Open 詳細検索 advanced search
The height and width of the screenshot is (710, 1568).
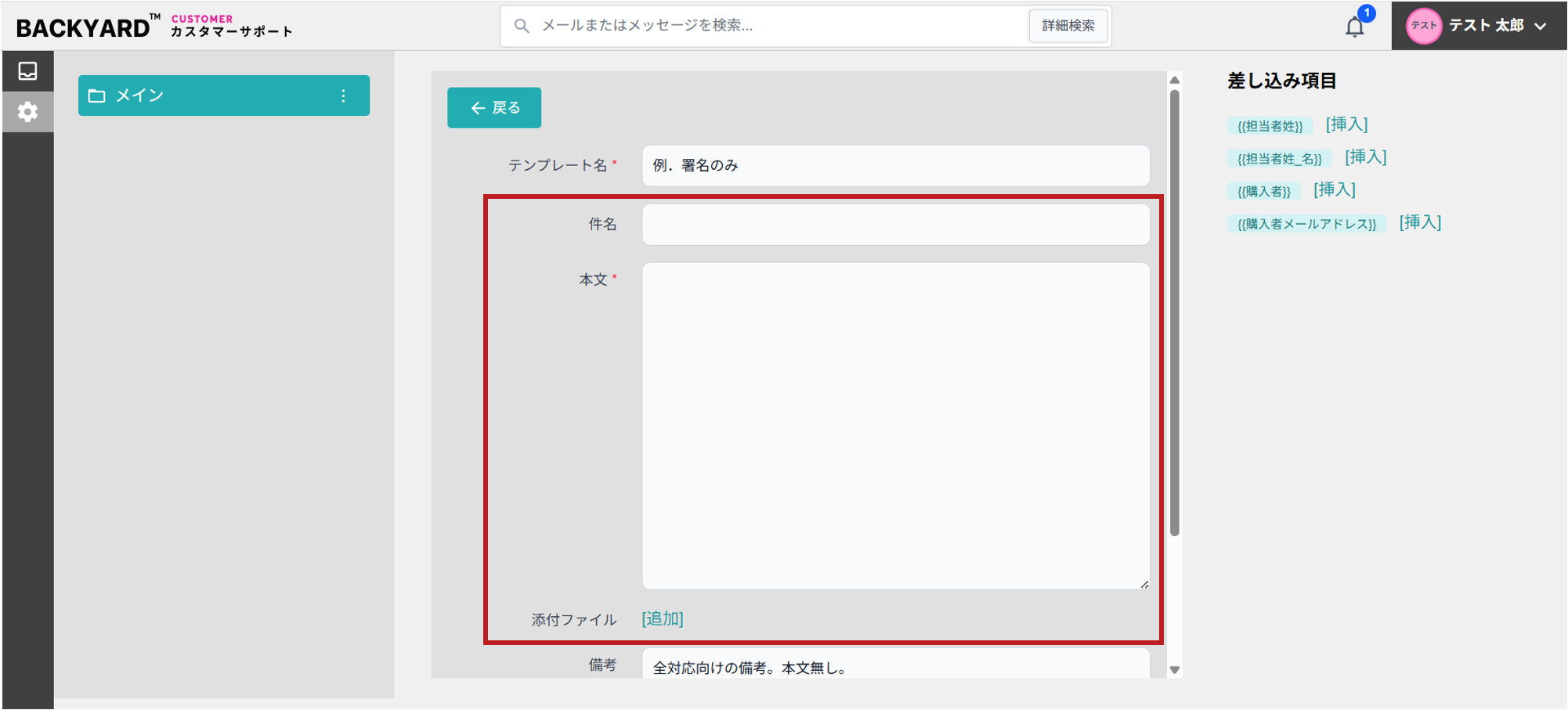point(1068,26)
